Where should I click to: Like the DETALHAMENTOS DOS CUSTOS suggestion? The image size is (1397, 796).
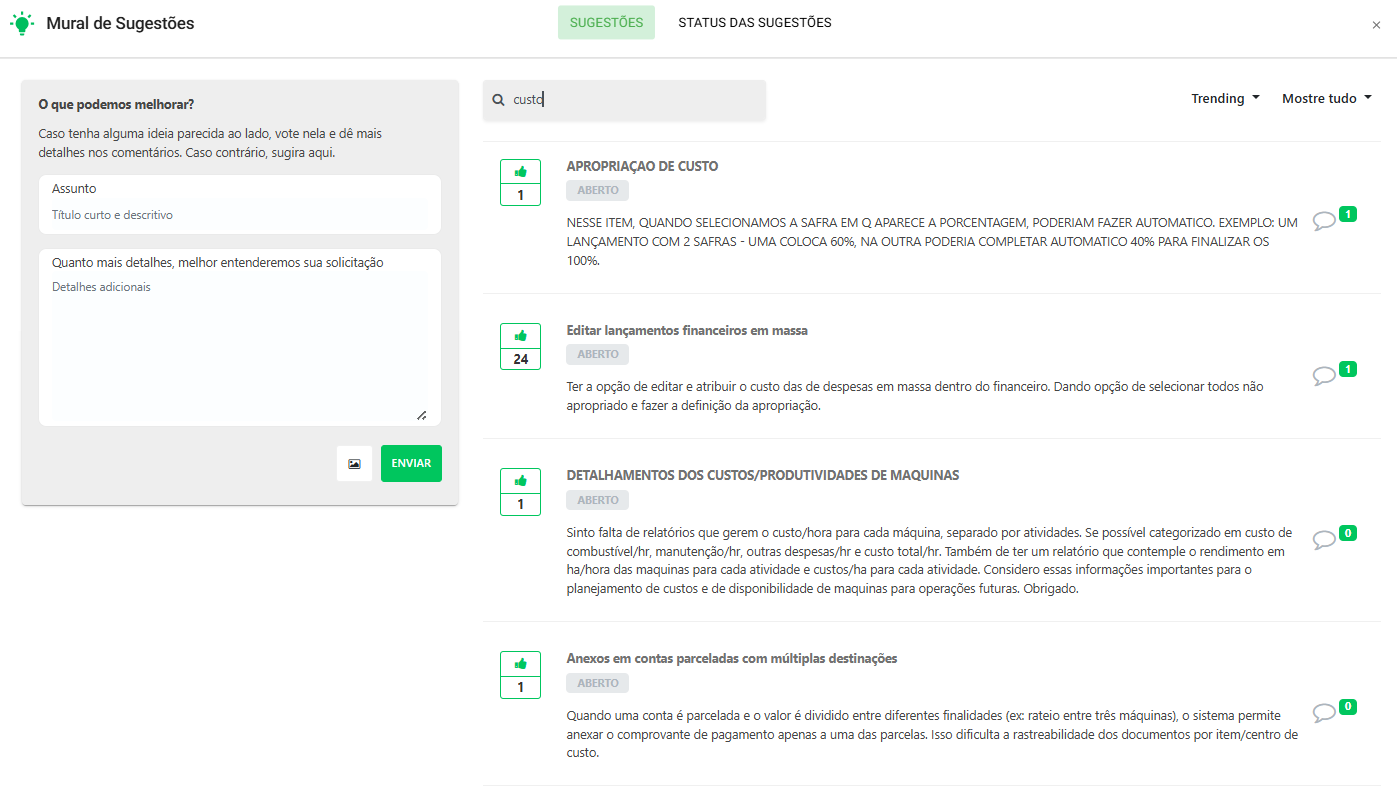click(520, 481)
